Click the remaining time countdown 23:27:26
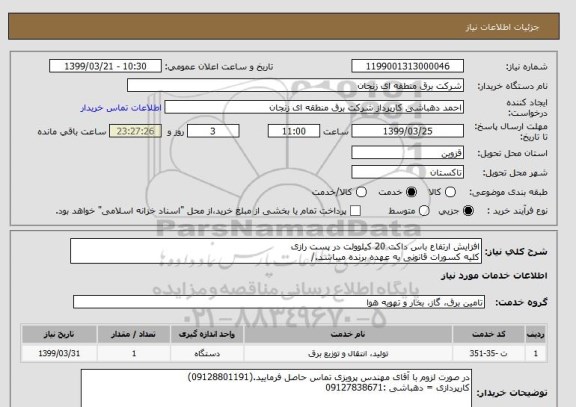The height and width of the screenshot is (407, 576). (x=136, y=131)
